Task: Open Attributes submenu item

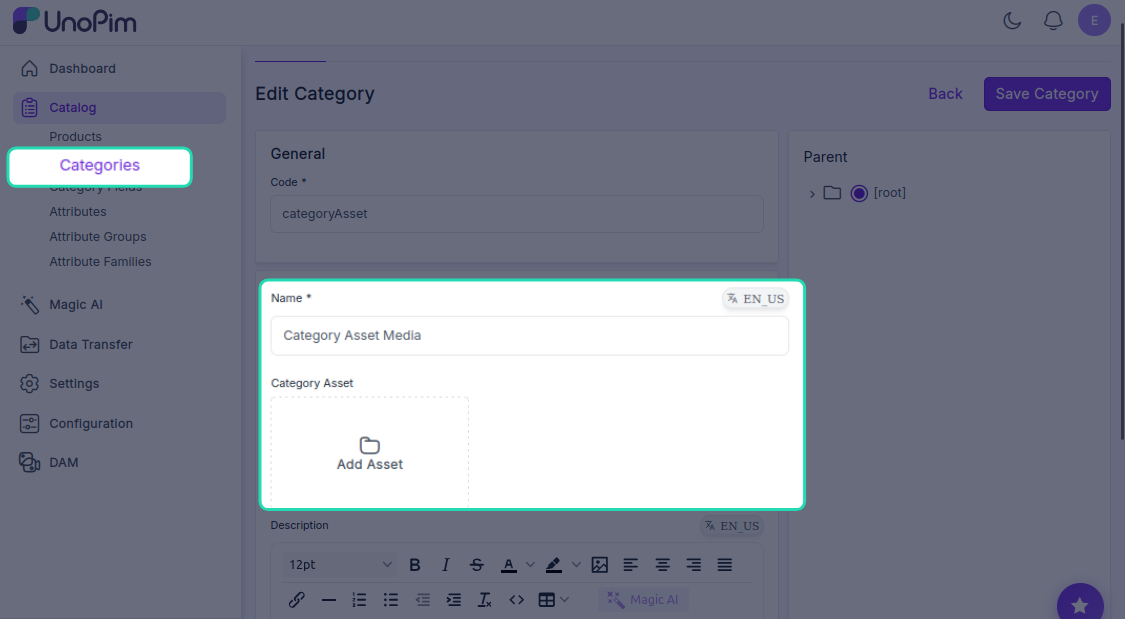Action: [77, 212]
